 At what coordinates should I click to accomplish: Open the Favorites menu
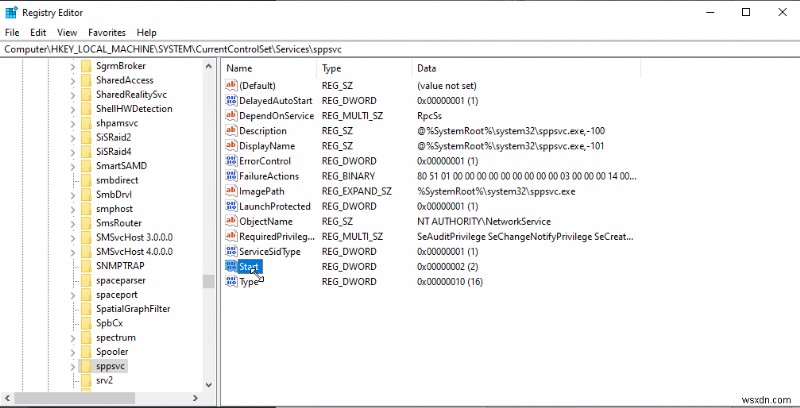(x=107, y=32)
